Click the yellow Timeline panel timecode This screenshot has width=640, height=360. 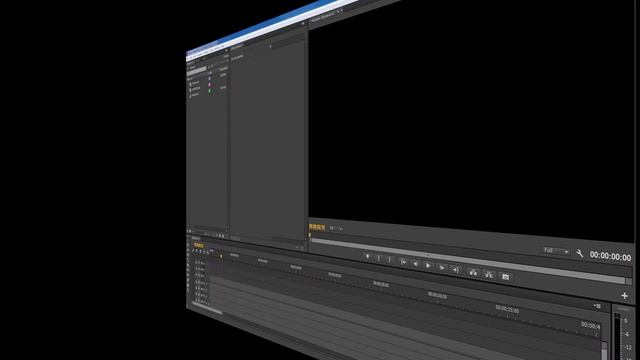[199, 245]
